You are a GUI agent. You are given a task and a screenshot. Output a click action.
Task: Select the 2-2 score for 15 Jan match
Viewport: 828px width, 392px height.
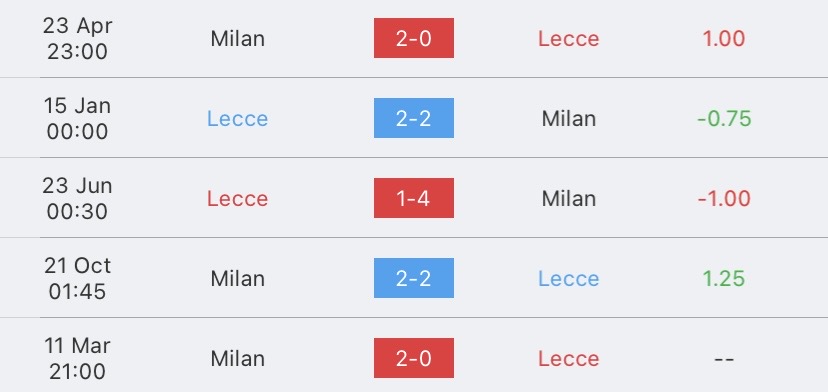[x=413, y=118]
